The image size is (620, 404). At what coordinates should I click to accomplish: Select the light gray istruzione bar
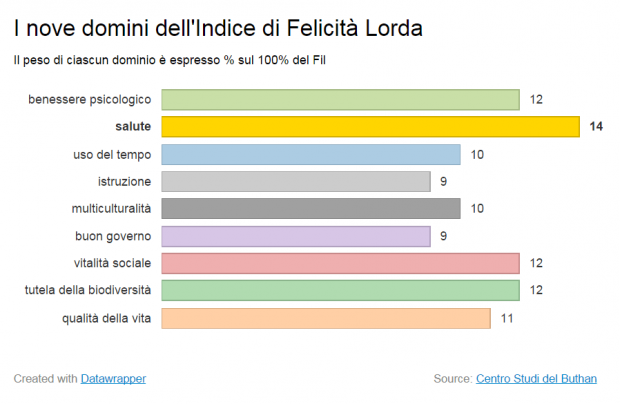(296, 181)
